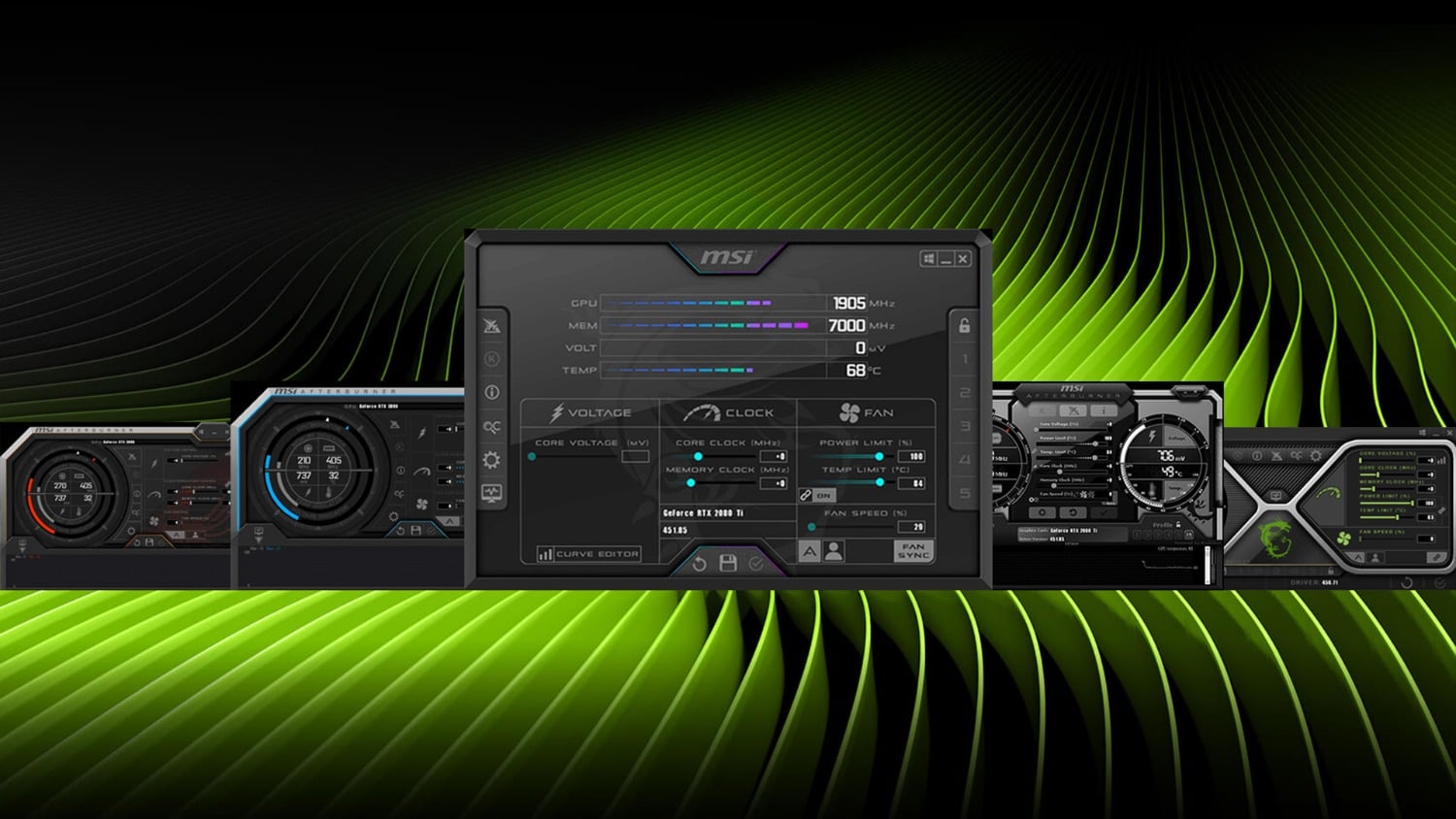The image size is (1456, 819).
Task: Open the MSI Kombustor icon in the center window sidebar
Action: pos(492,325)
